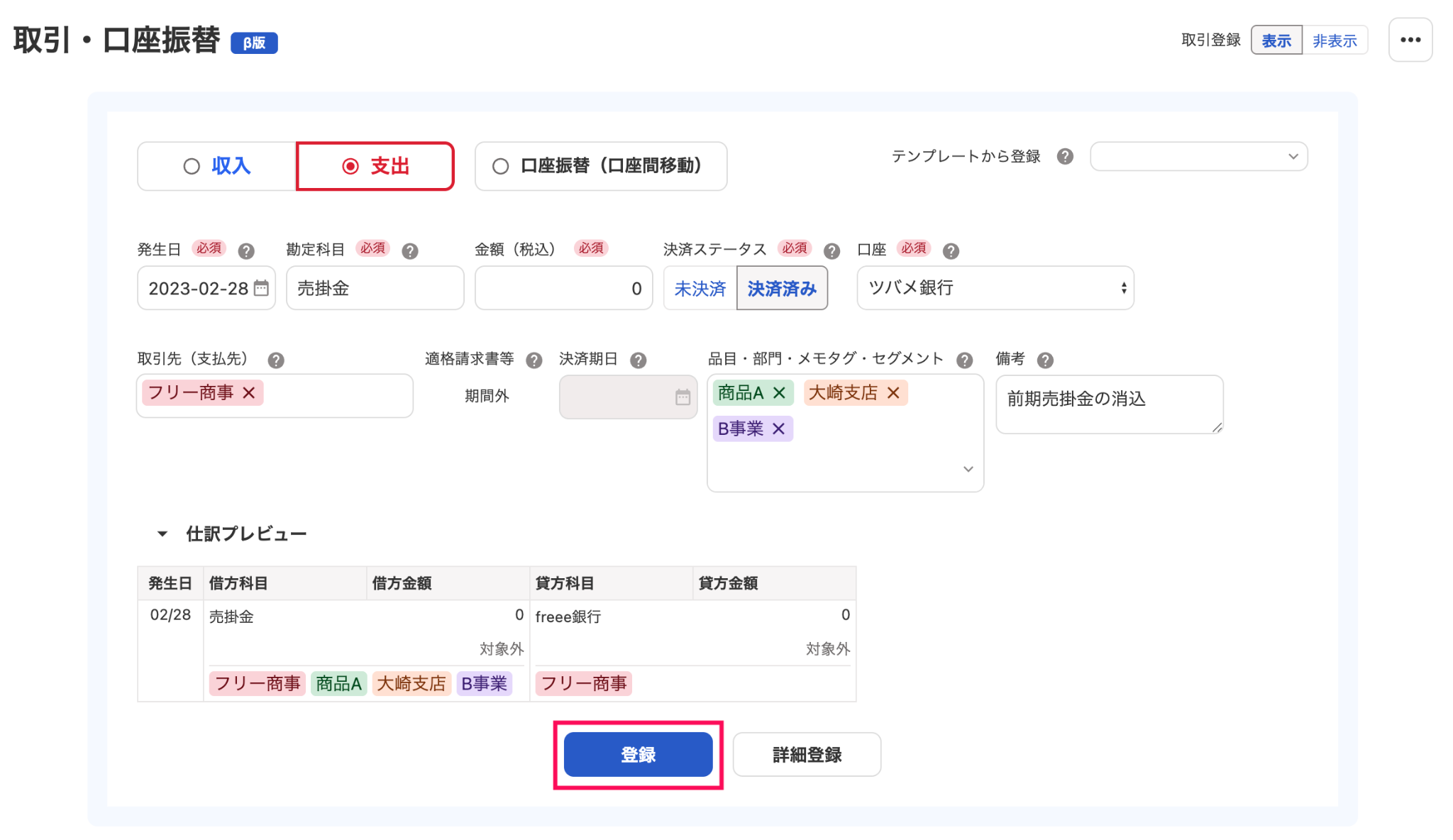Click the β版 badge

254,43
